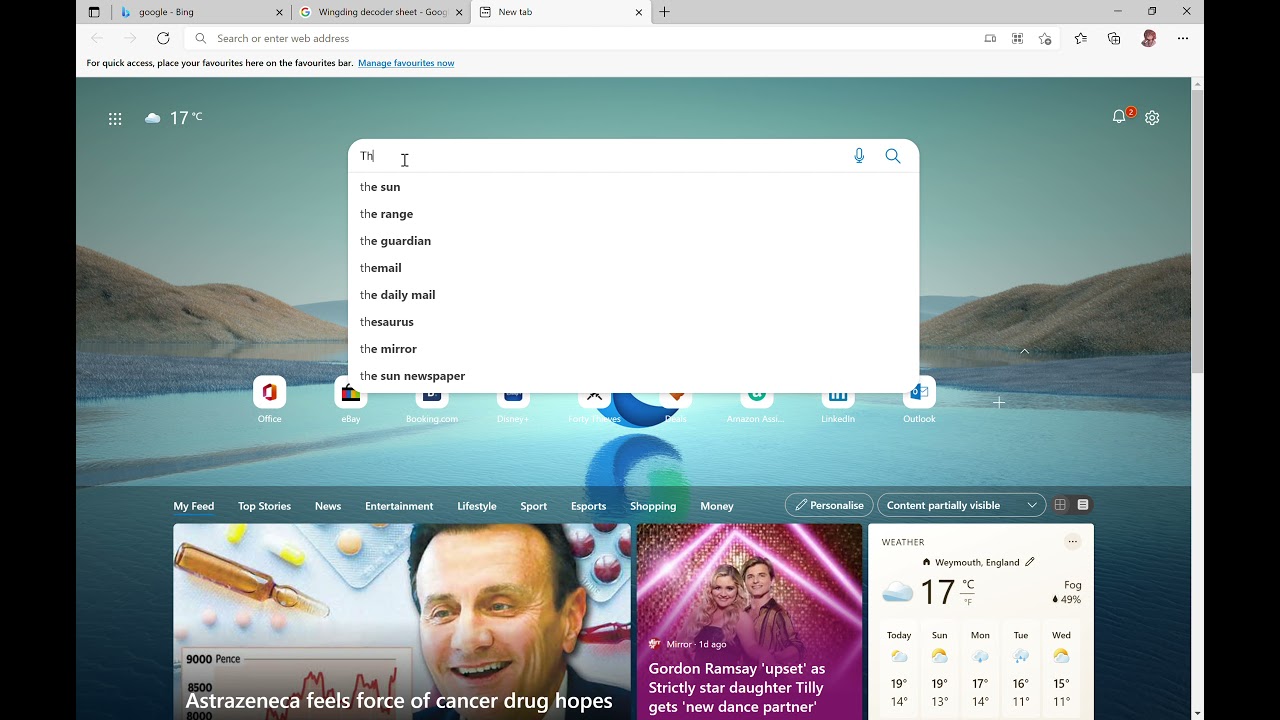Choose the suggestion "themail"

coord(633,268)
